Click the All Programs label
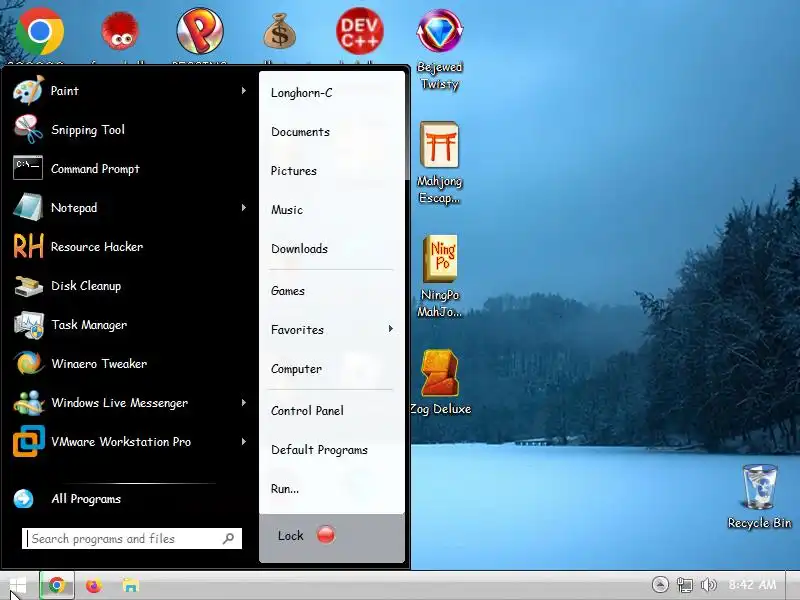This screenshot has width=800, height=600. (86, 498)
